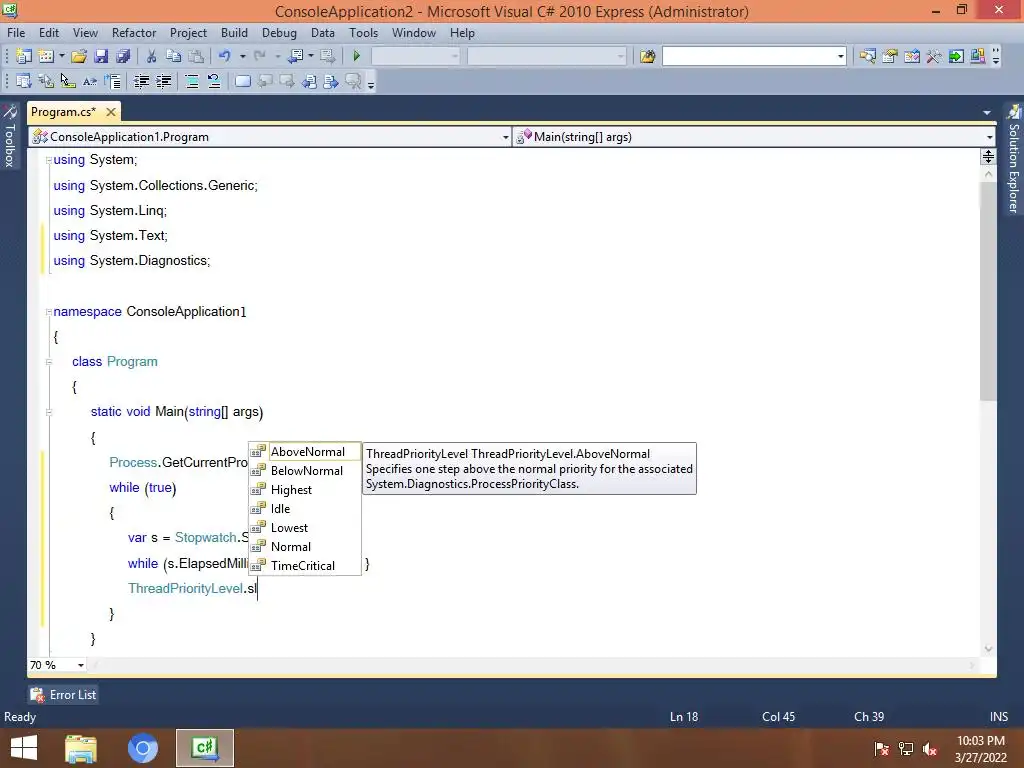
Task: Click the Add New Item toolbar icon
Action: 46,56
